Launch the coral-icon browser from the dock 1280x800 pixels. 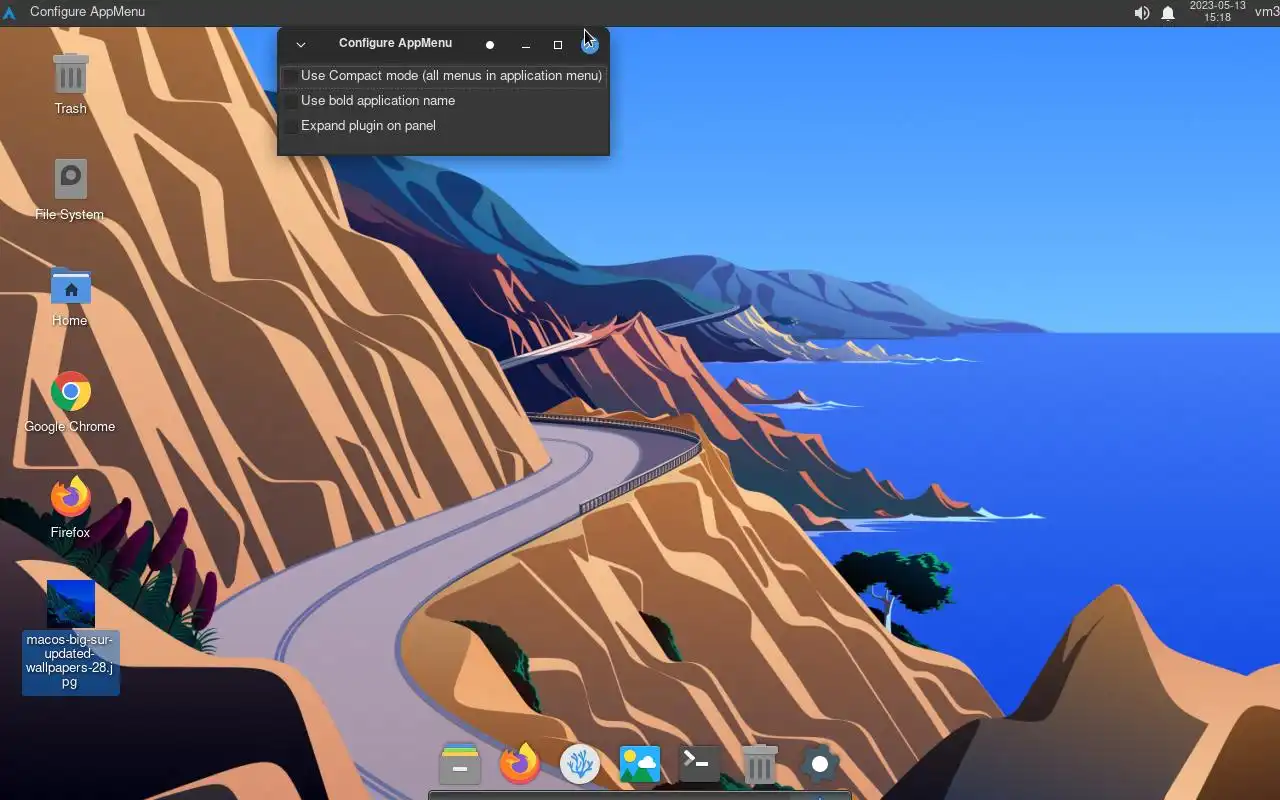[580, 765]
